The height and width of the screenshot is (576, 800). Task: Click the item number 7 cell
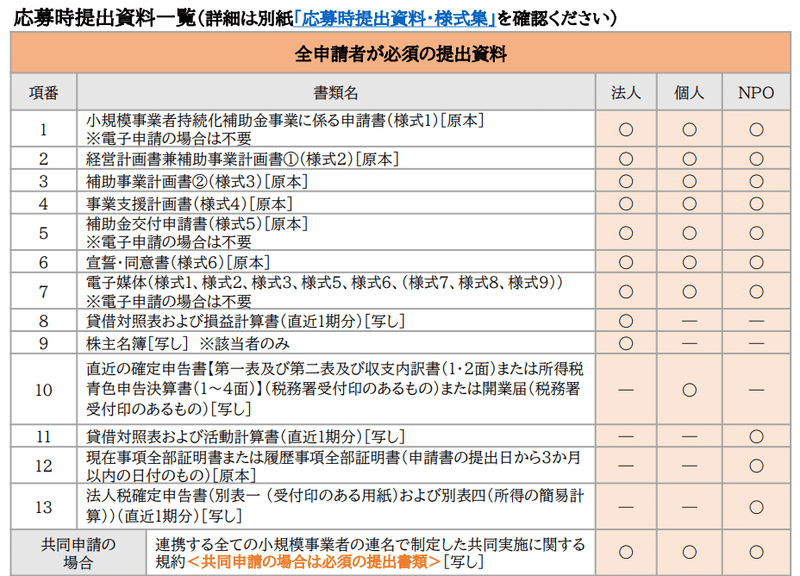coord(44,291)
